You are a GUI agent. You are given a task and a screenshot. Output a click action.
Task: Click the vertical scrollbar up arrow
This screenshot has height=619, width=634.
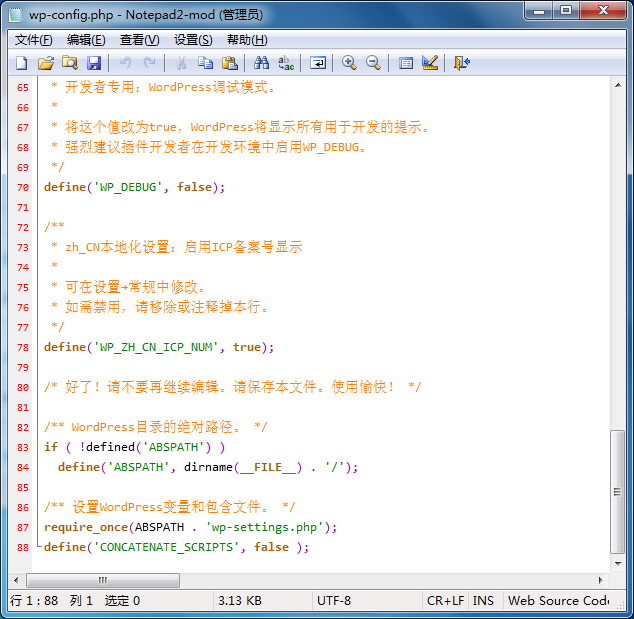618,85
